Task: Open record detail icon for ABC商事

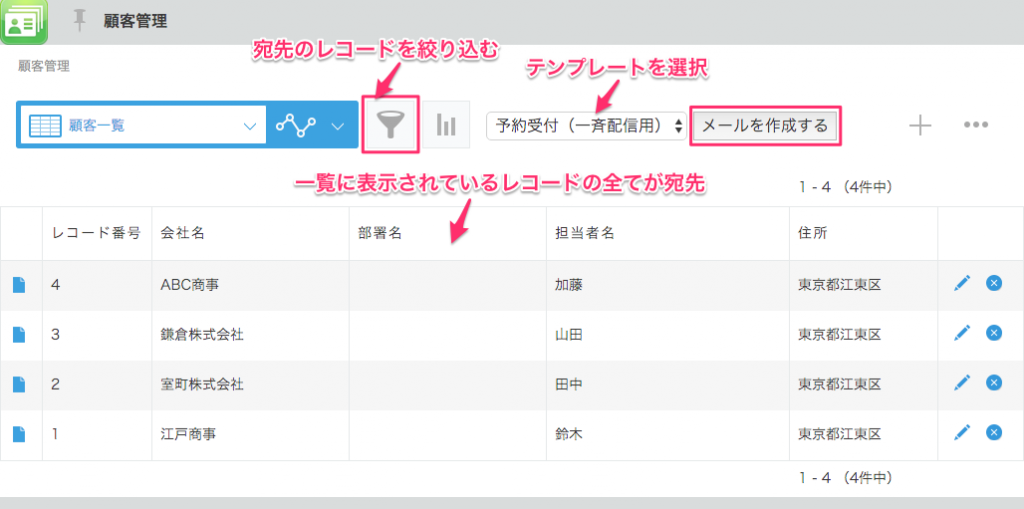Action: [x=19, y=285]
